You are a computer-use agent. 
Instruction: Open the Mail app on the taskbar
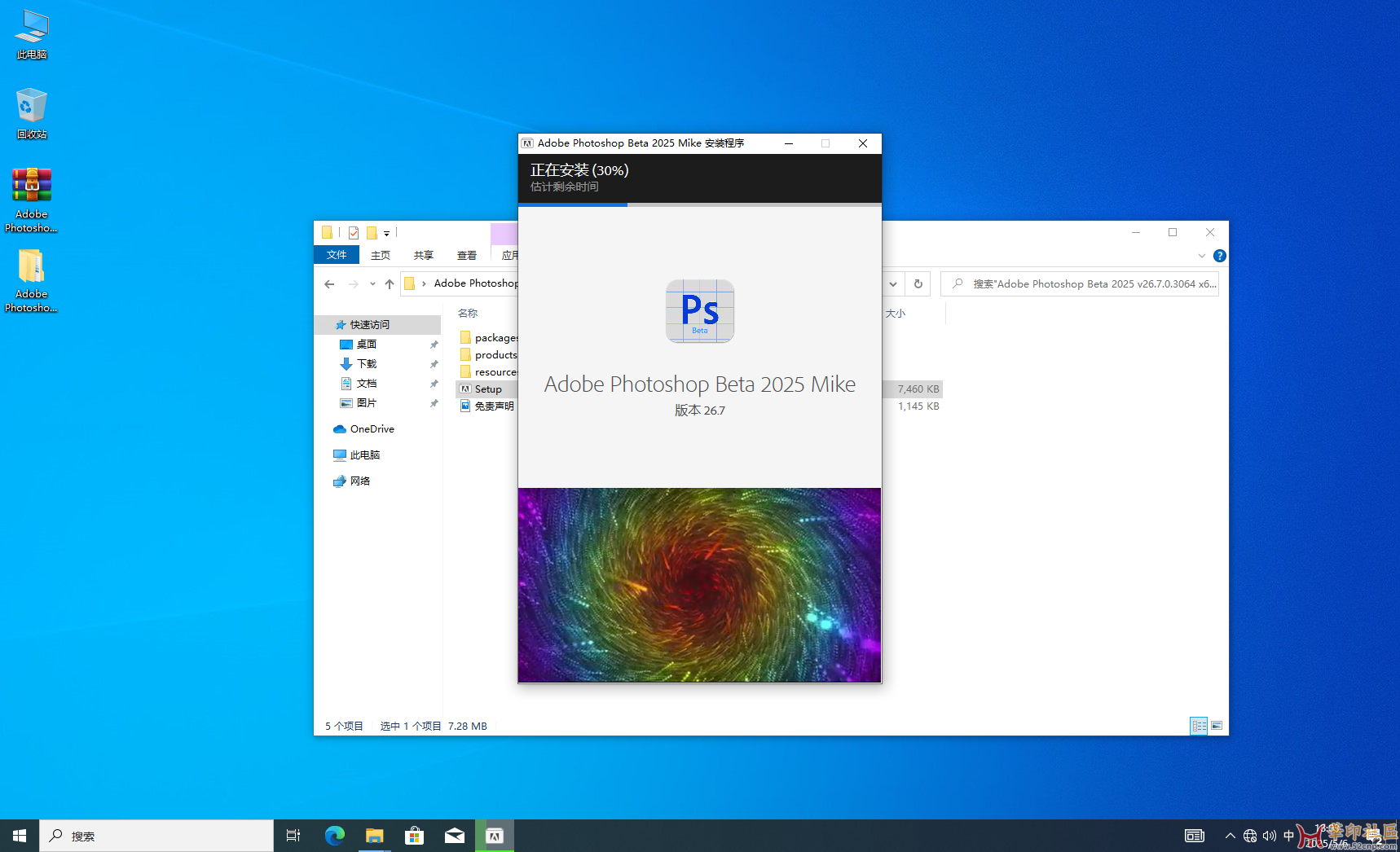click(x=455, y=836)
